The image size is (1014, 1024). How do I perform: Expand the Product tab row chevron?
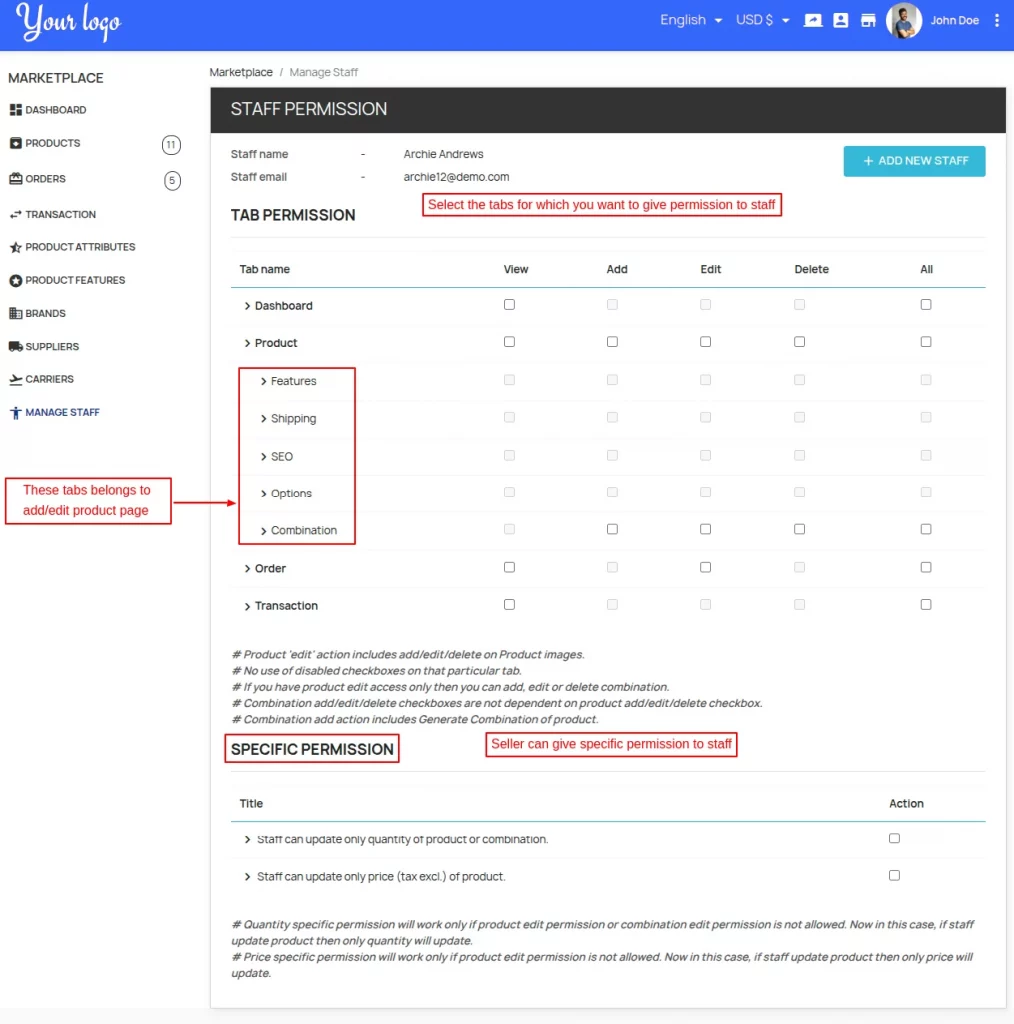247,343
